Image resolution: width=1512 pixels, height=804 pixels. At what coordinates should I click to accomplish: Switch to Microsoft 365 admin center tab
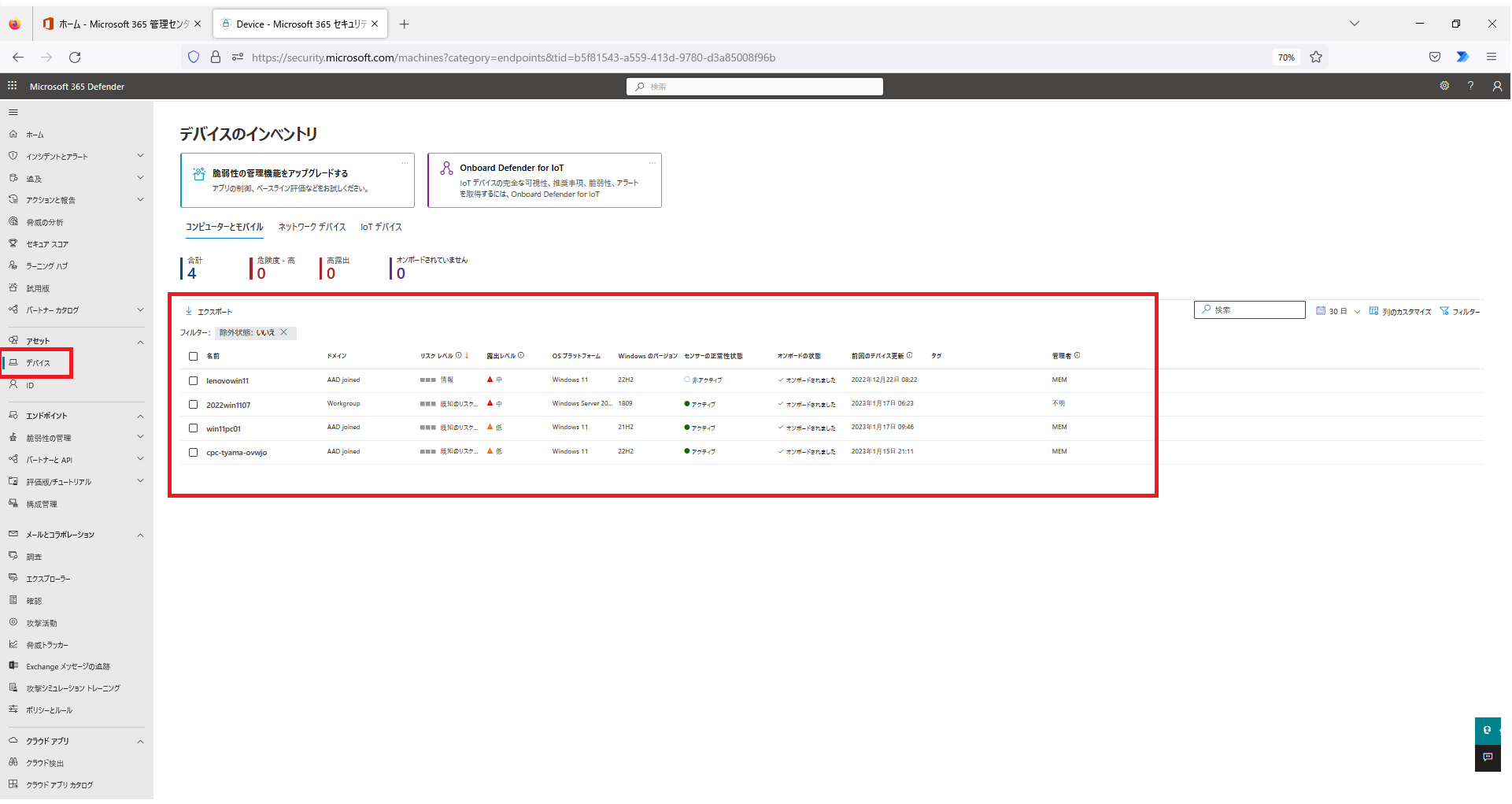pyautogui.click(x=122, y=24)
